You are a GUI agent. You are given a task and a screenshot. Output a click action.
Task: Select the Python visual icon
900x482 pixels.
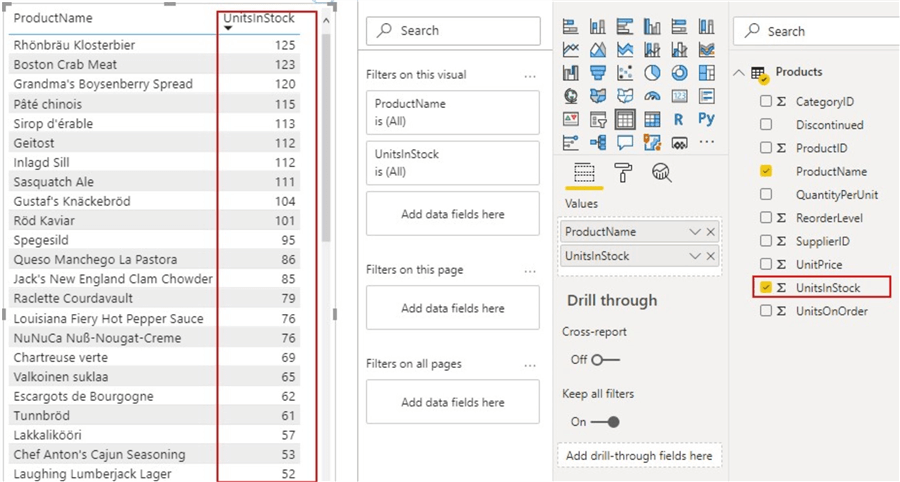(x=706, y=119)
